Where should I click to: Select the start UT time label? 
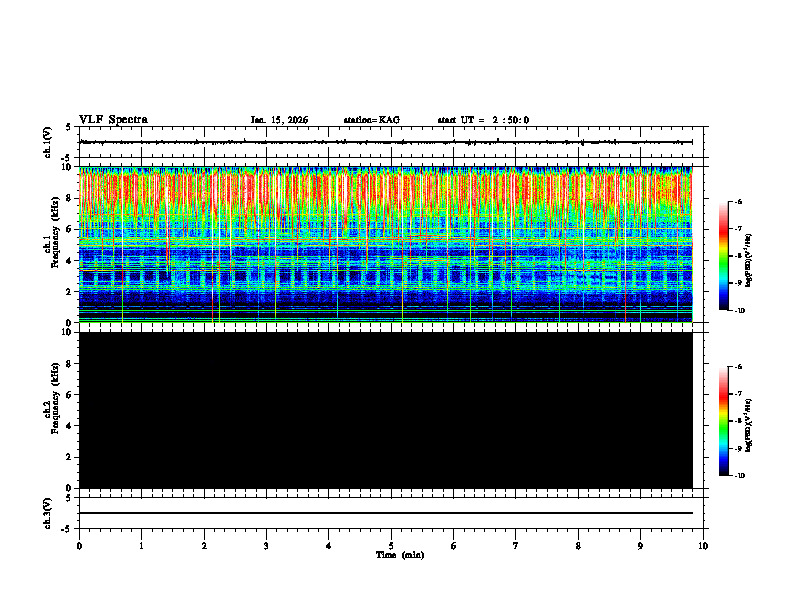pyautogui.click(x=483, y=120)
